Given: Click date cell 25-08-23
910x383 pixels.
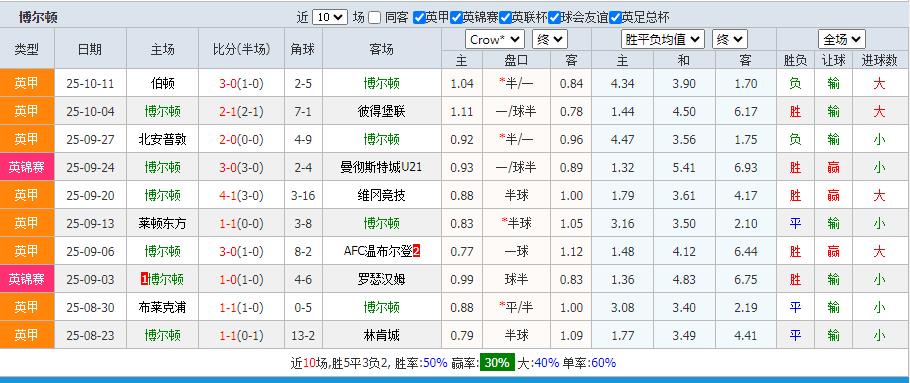Looking at the screenshot, I should pos(90,335).
